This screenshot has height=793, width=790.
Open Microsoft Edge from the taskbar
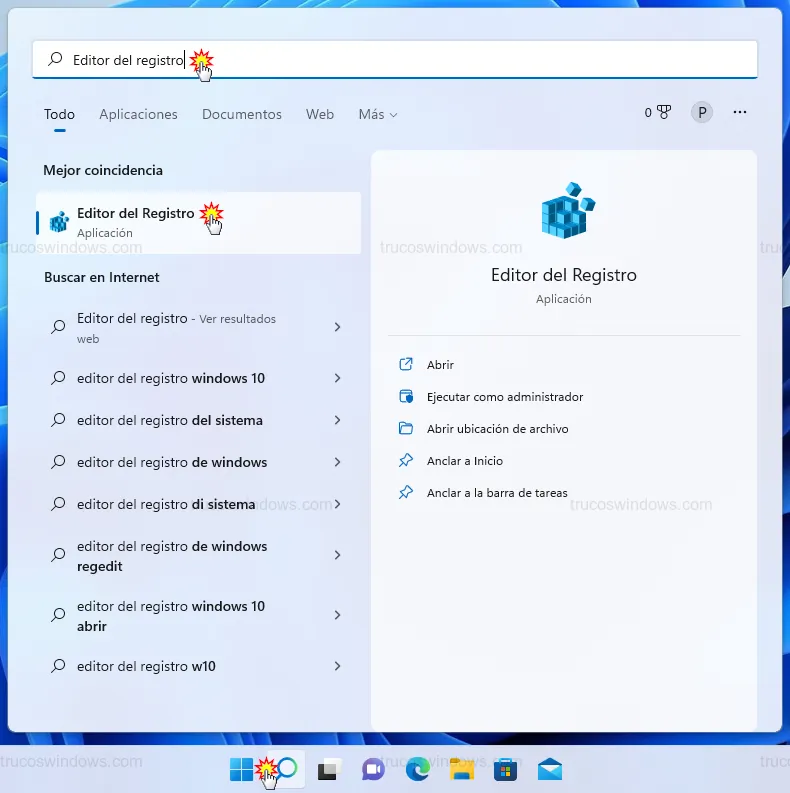click(417, 769)
